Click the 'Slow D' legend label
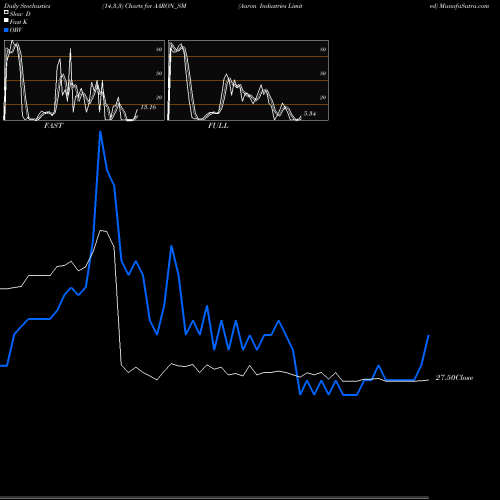The height and width of the screenshot is (500, 500). click(20, 14)
